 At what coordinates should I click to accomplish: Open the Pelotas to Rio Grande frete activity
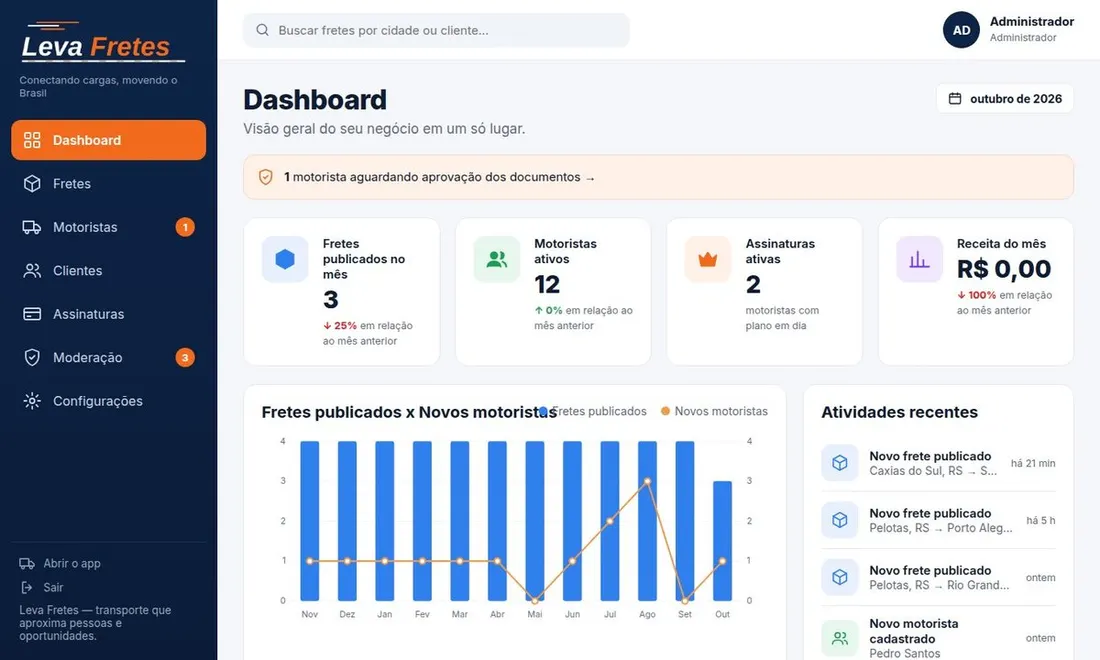click(x=939, y=577)
